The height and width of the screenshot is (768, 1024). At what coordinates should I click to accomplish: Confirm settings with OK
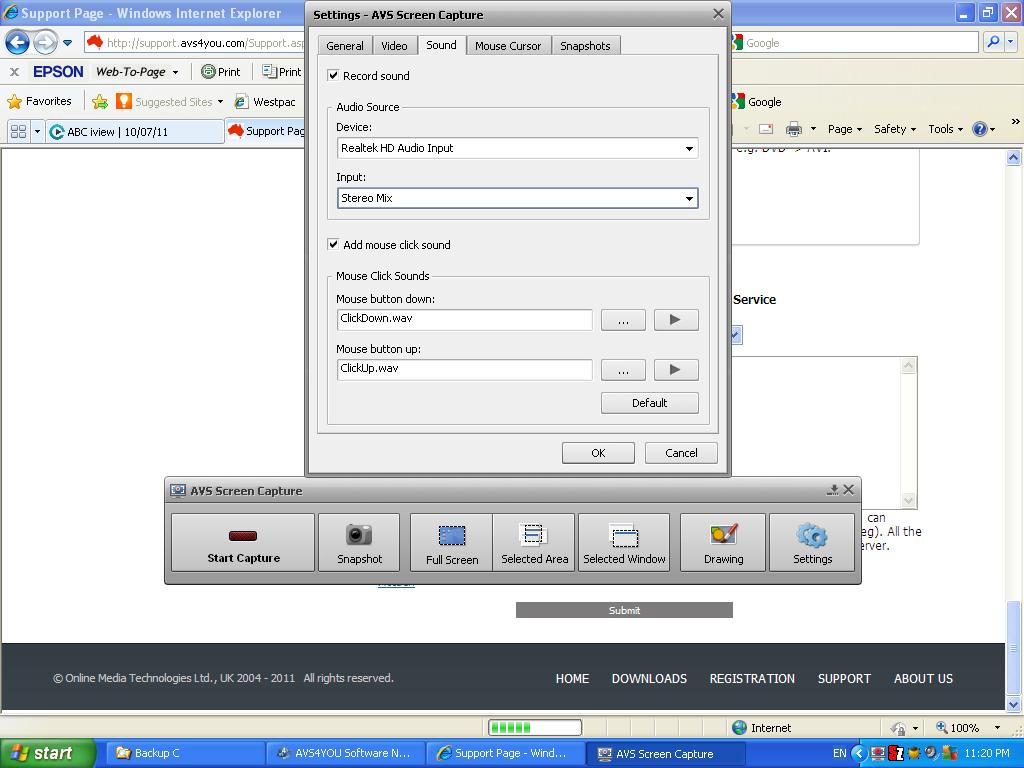[x=598, y=453]
